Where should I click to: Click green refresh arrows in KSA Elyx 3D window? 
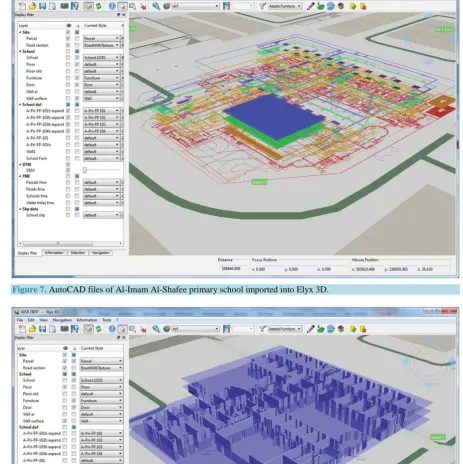(x=99, y=329)
